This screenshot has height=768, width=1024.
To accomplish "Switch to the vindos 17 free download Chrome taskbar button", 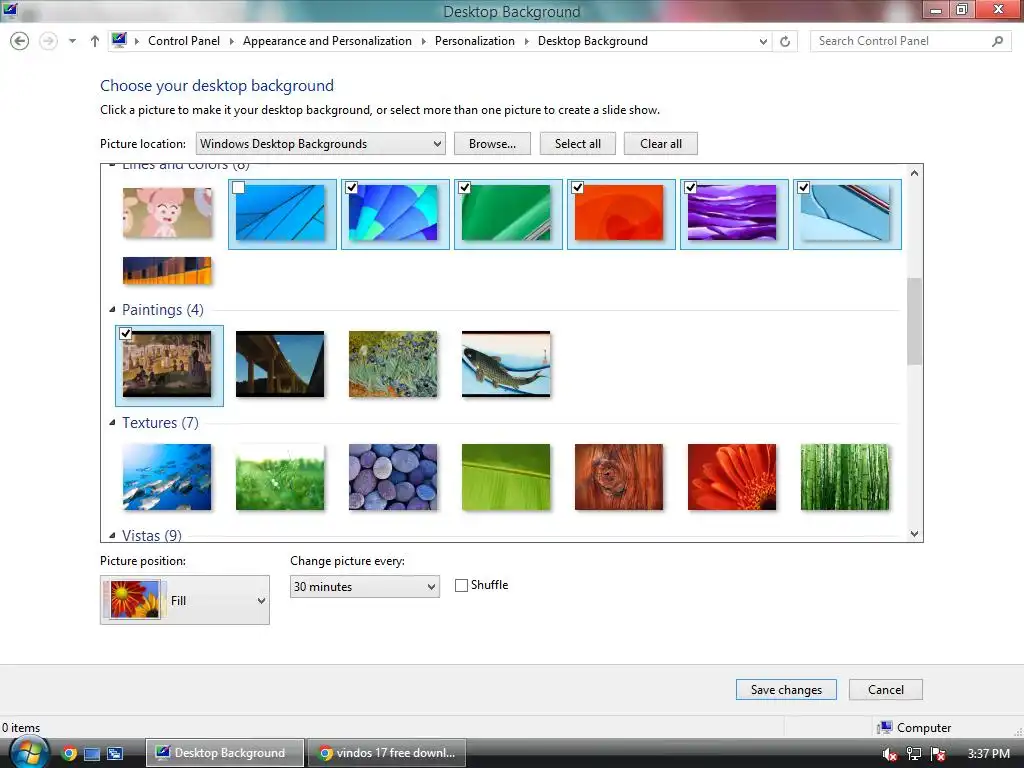I will pyautogui.click(x=387, y=753).
